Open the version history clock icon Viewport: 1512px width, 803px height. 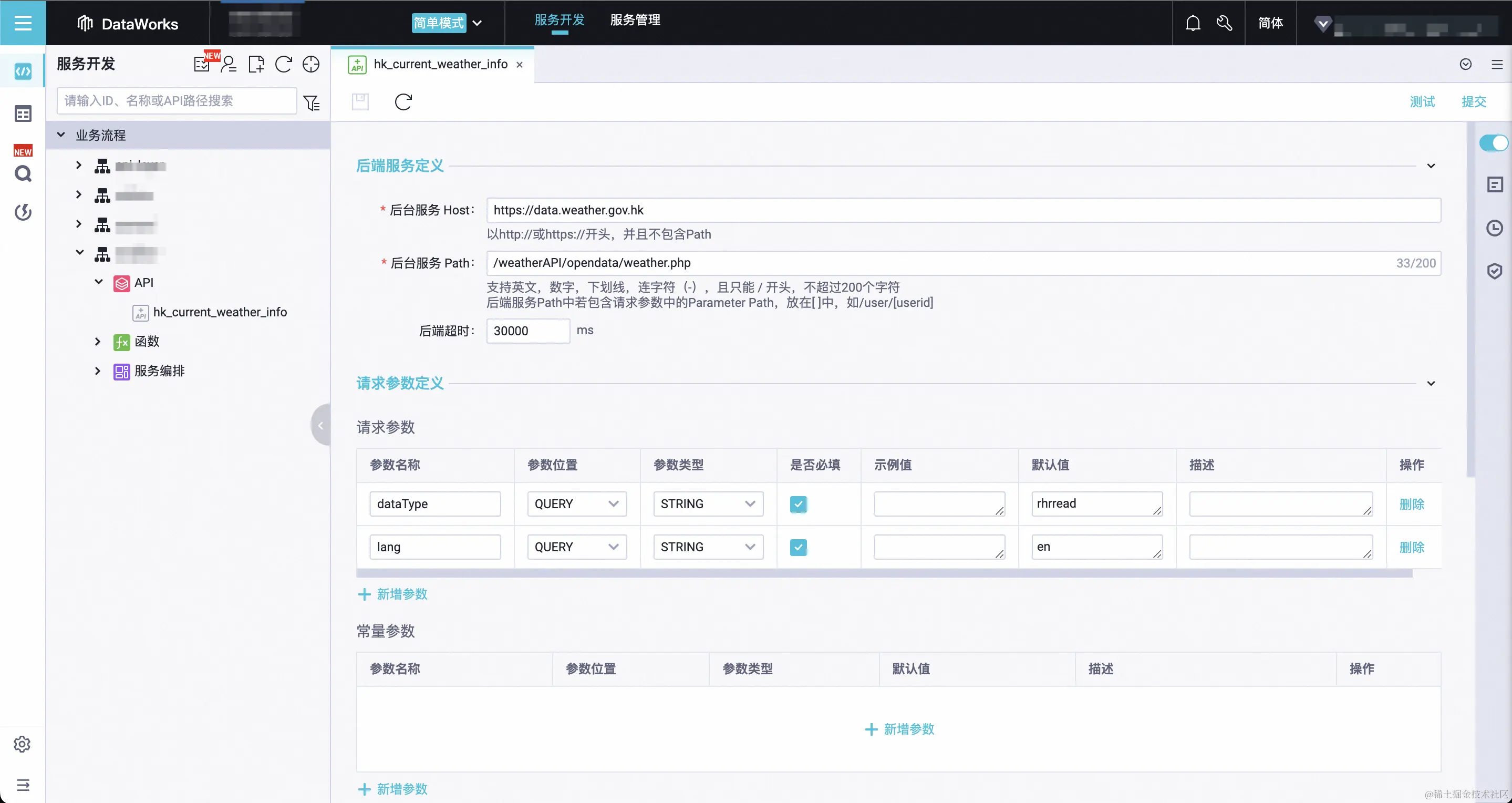(x=1494, y=228)
